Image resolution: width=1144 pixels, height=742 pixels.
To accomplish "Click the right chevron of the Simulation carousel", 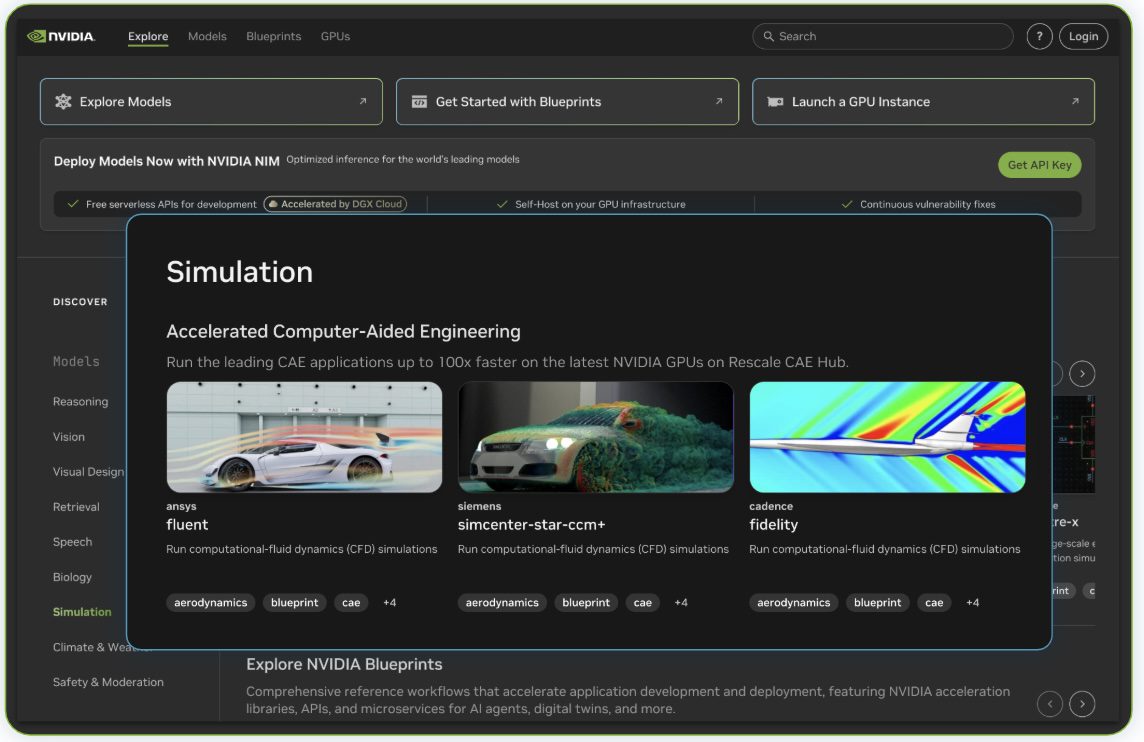I will [1082, 373].
